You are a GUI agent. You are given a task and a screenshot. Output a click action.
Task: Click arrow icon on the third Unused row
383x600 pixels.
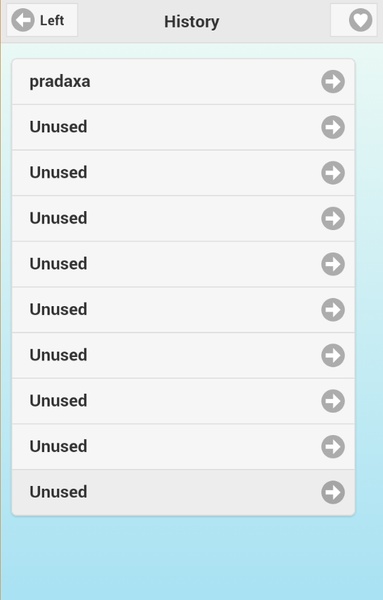tap(333, 218)
